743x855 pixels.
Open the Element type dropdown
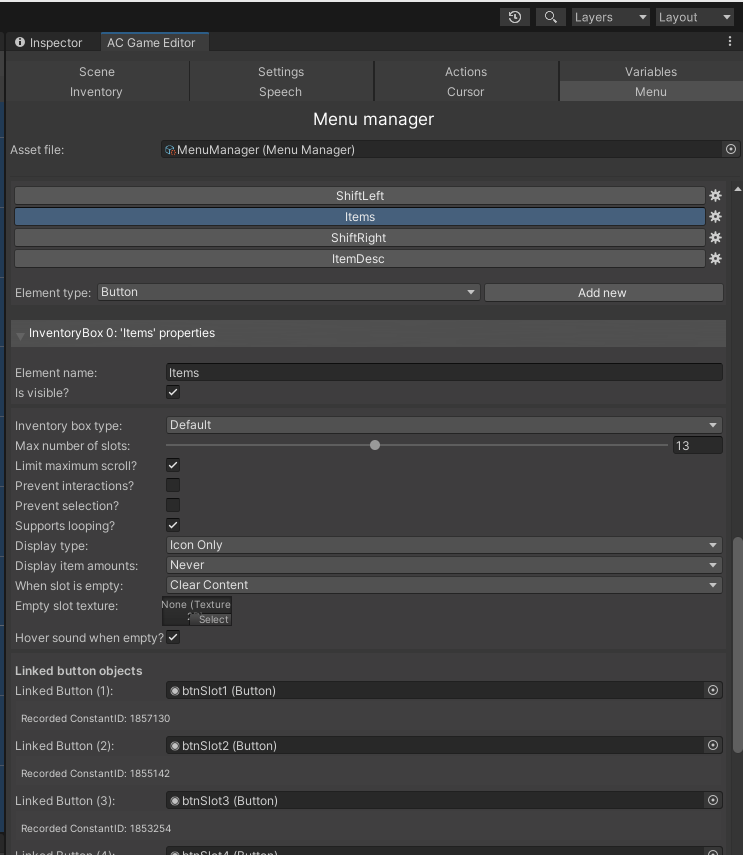(288, 292)
